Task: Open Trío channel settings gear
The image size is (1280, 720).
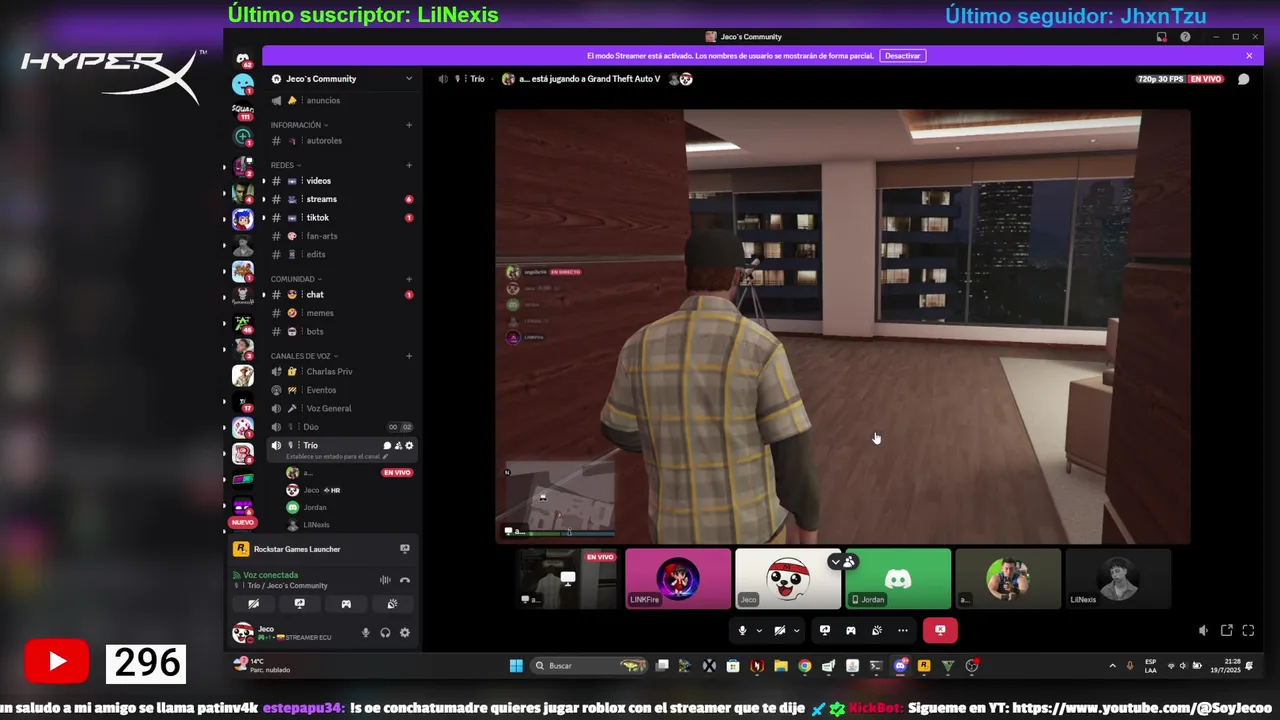Action: coord(409,445)
